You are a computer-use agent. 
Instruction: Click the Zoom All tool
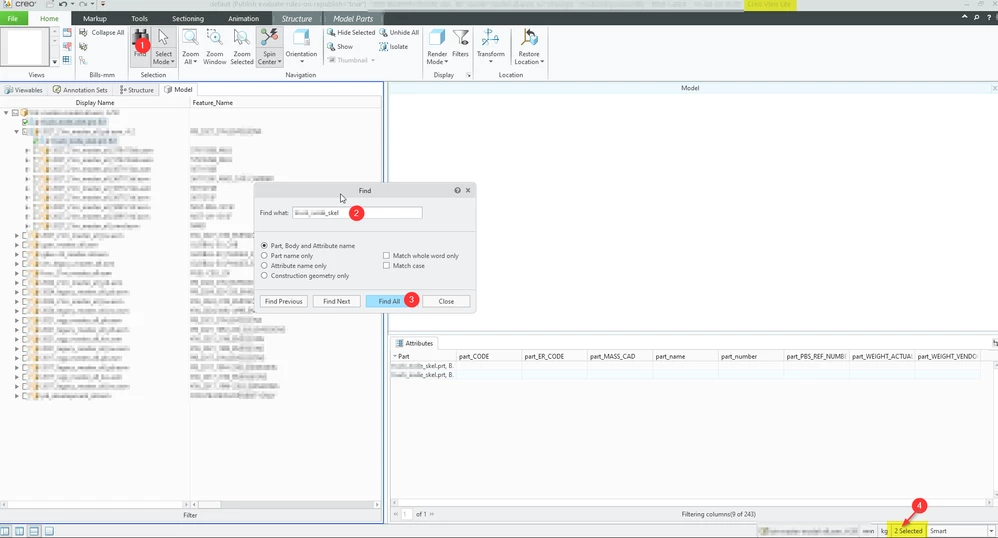(x=190, y=46)
